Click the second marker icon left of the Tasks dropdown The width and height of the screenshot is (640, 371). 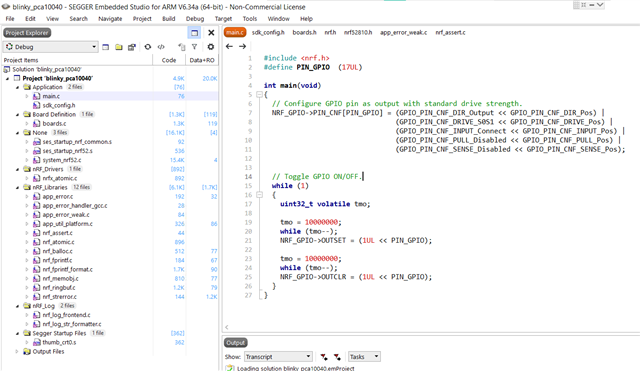[x=337, y=357]
